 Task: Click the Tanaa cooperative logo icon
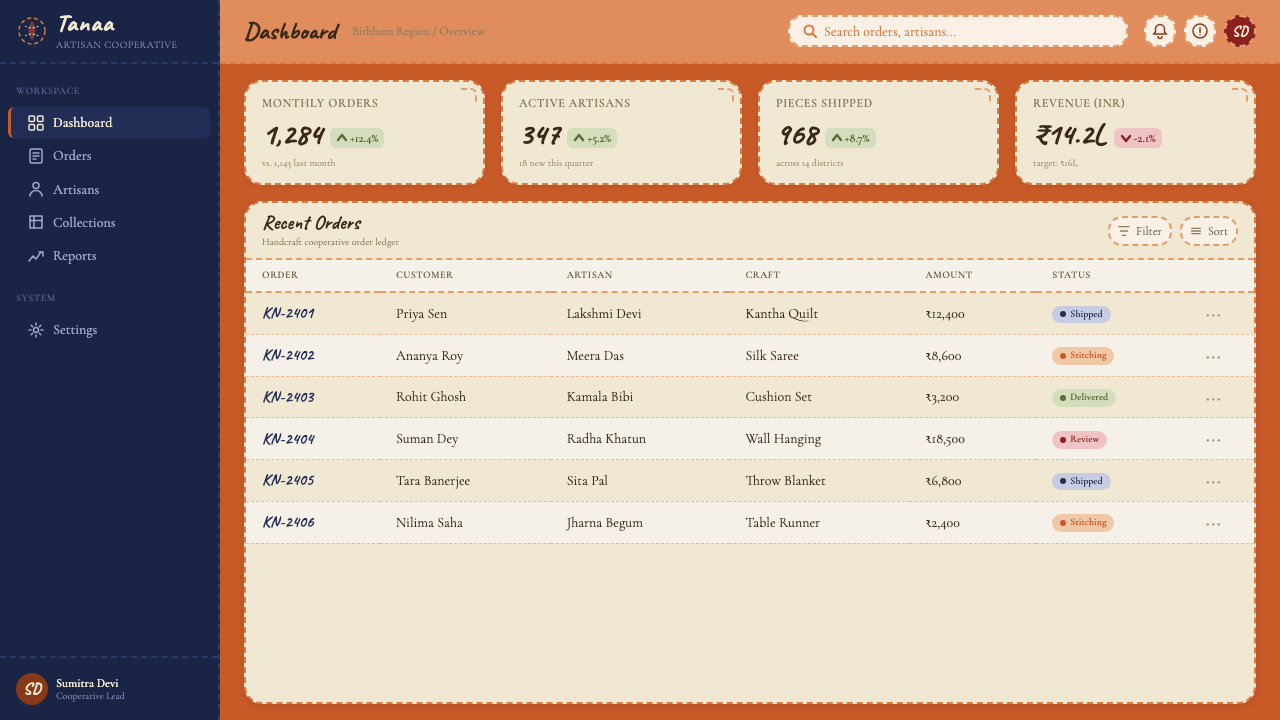pyautogui.click(x=32, y=31)
